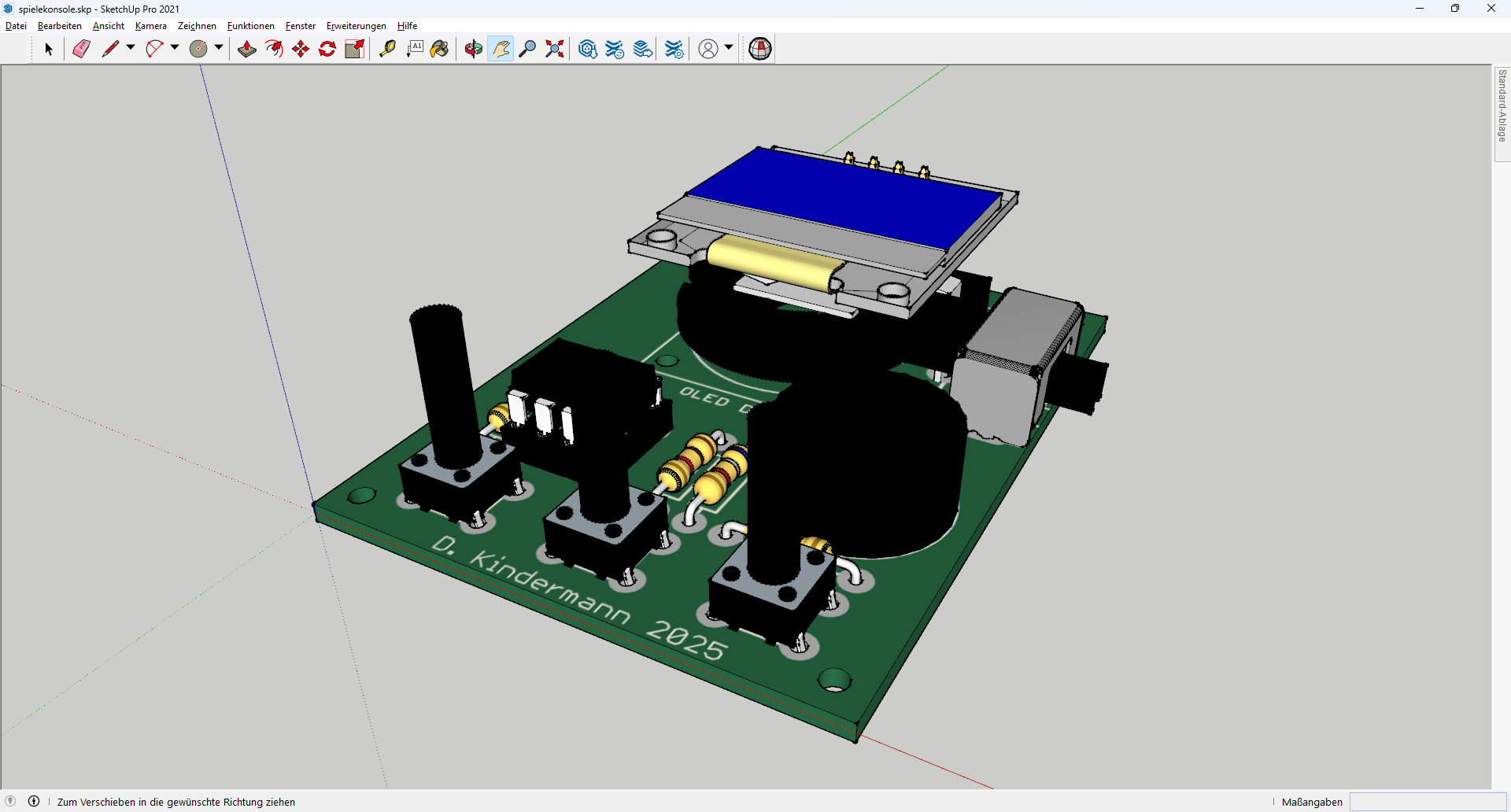The height and width of the screenshot is (812, 1511).
Task: Open the Extension Warehouse icon
Action: click(615, 49)
